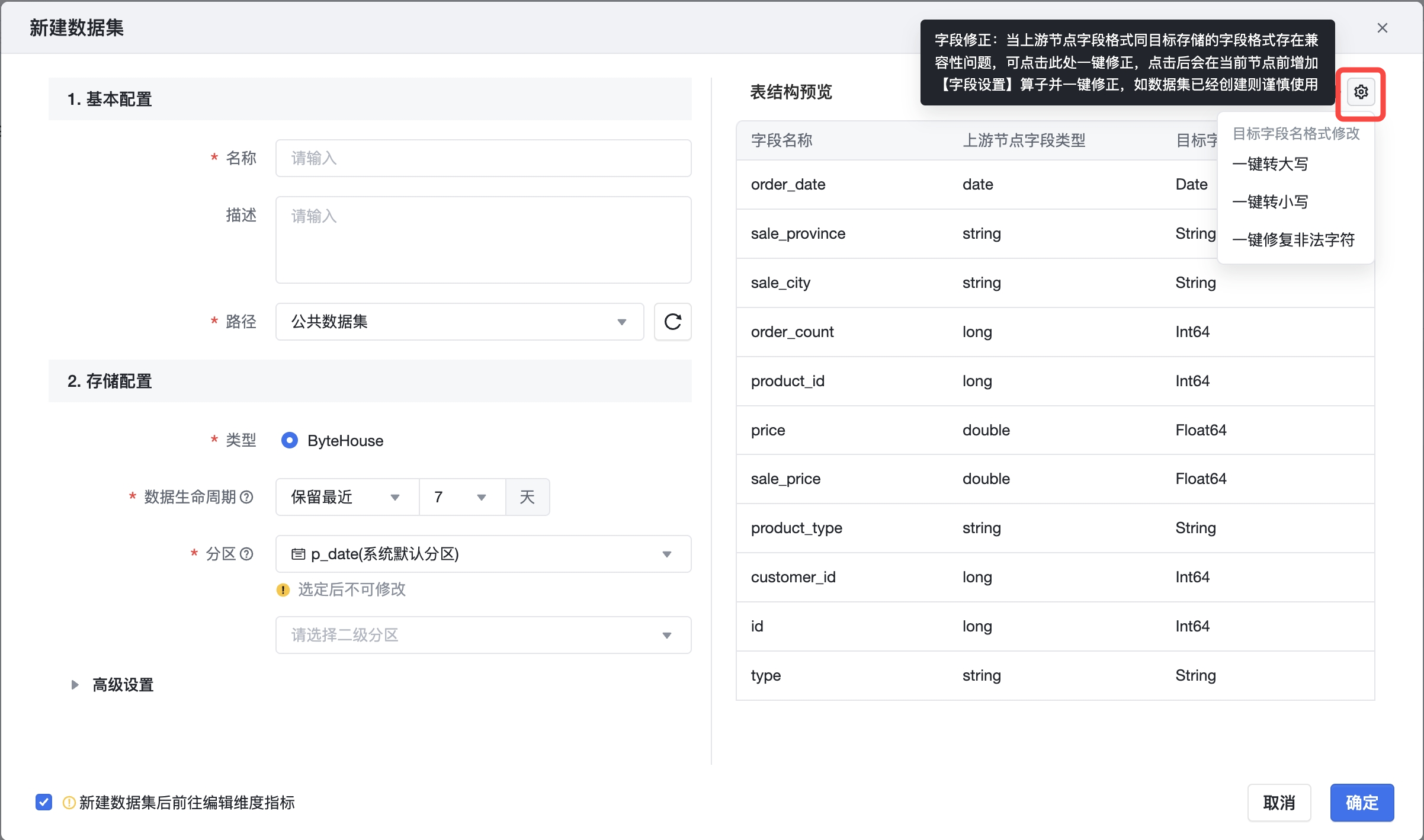Screen dimensions: 1424x840
Task: Click the 名称 input field
Action: tap(483, 158)
